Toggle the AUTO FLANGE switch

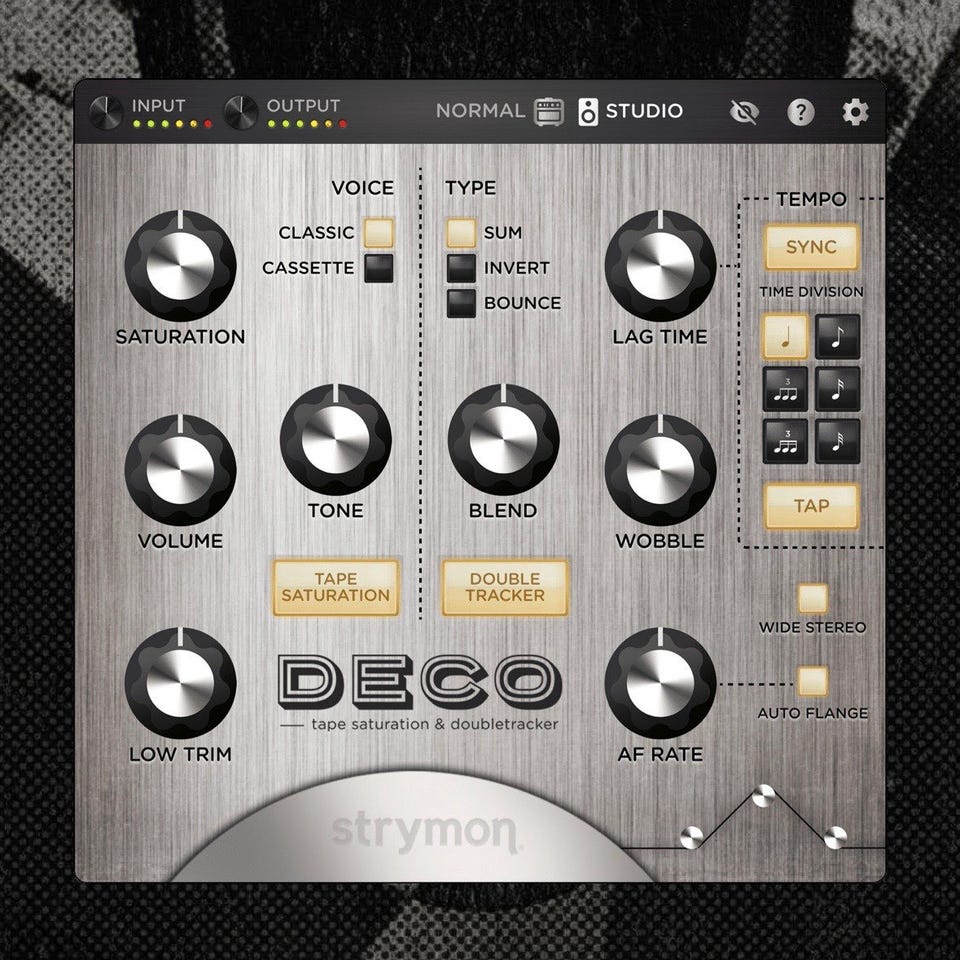click(812, 681)
